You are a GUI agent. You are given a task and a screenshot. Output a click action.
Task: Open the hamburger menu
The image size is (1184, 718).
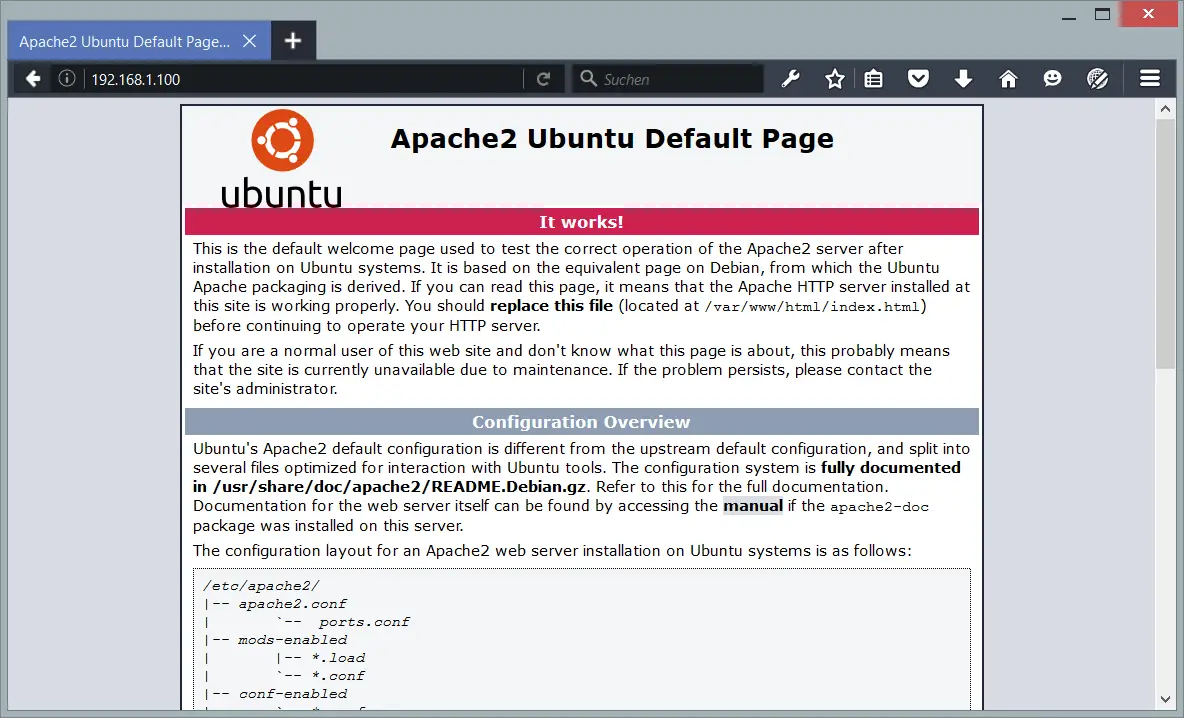pyautogui.click(x=1149, y=79)
